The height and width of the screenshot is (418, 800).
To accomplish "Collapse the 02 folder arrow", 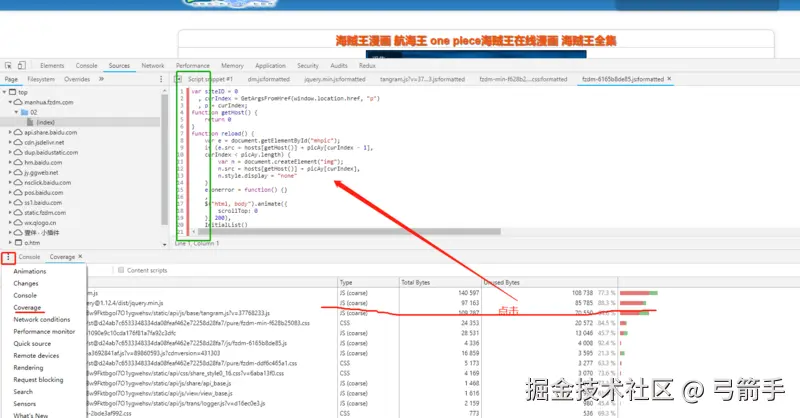I will tap(16, 112).
